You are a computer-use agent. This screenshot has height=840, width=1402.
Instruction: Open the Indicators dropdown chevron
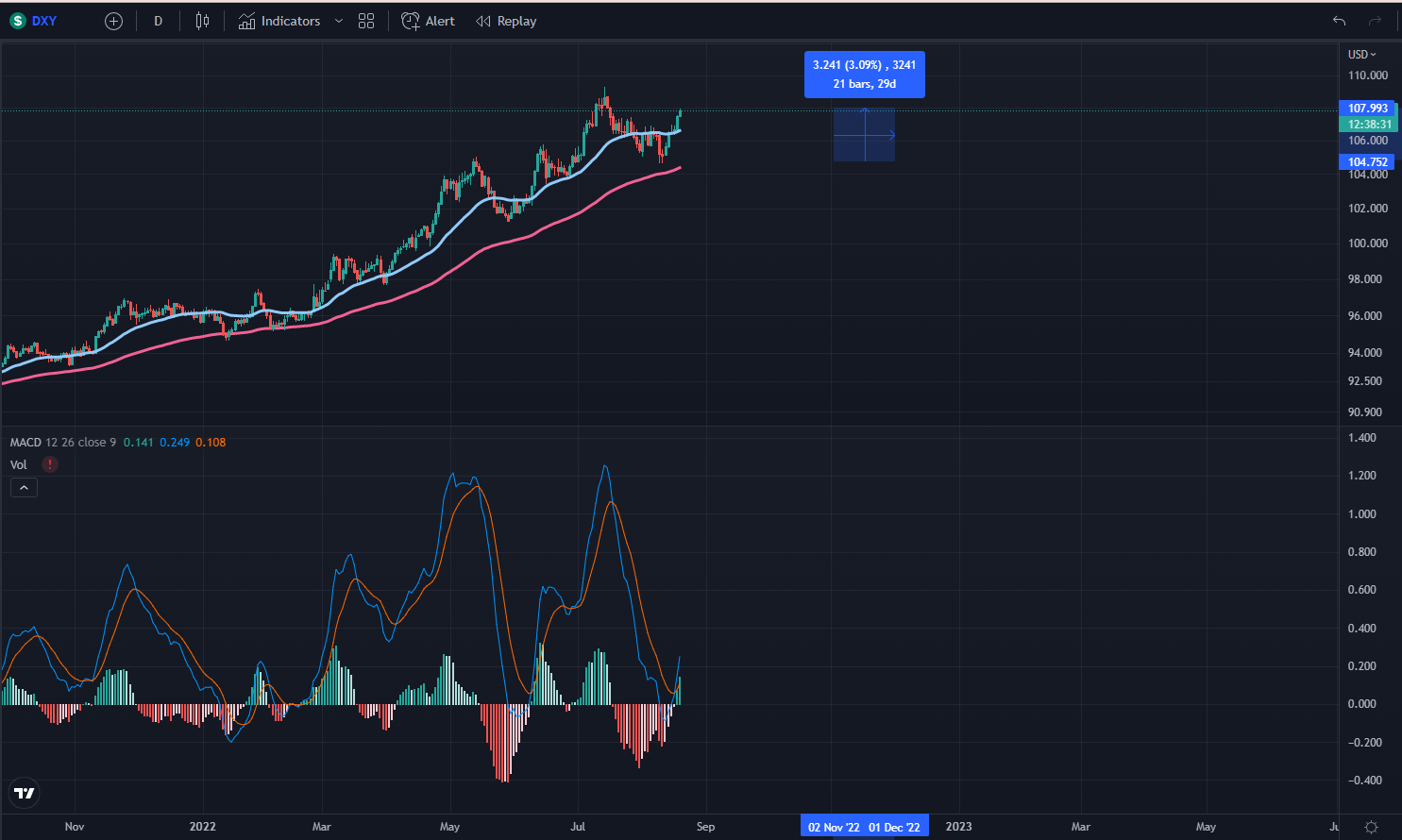click(x=339, y=20)
